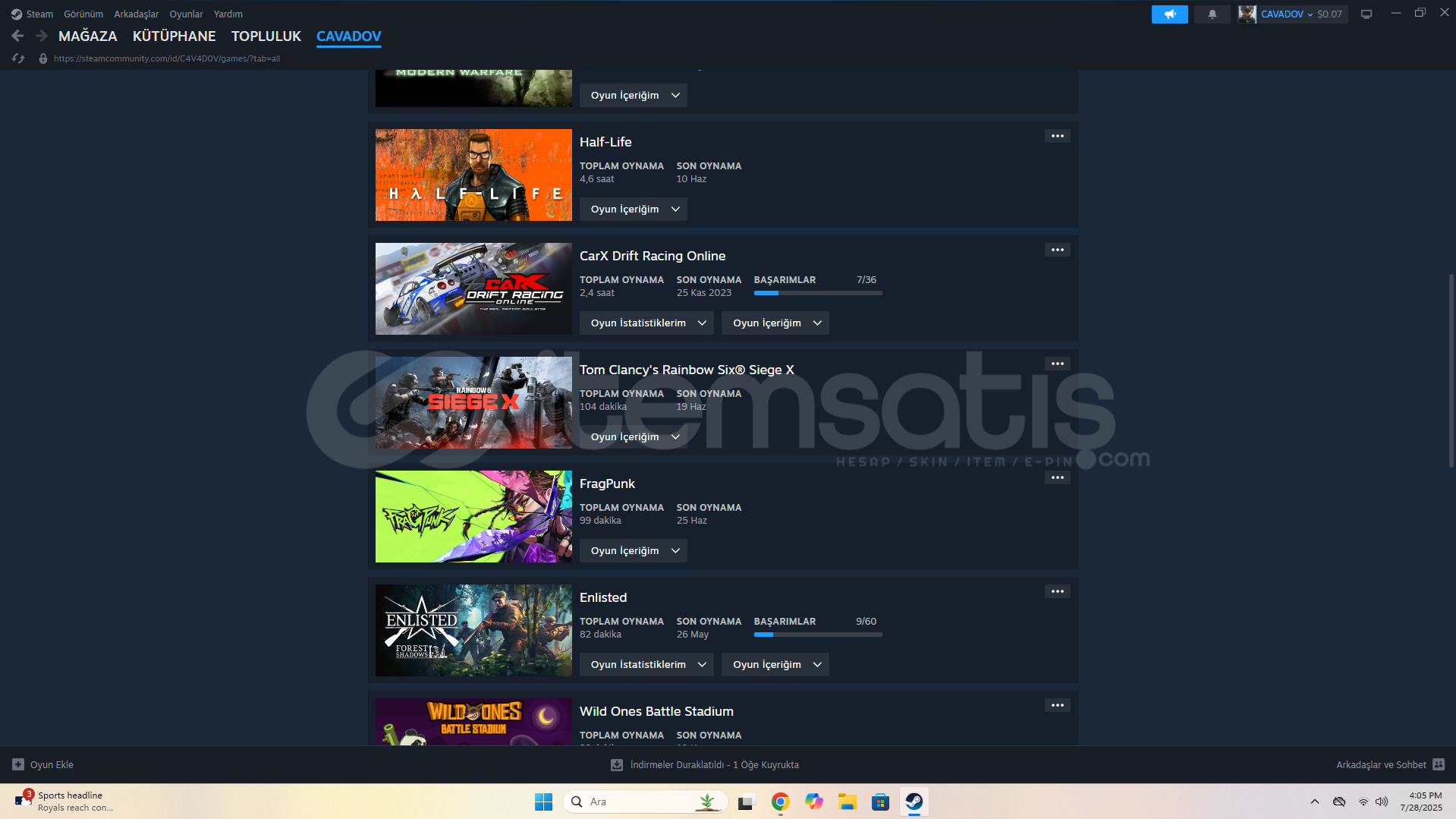
Task: Open Microsoft Store from the taskbar
Action: click(880, 802)
